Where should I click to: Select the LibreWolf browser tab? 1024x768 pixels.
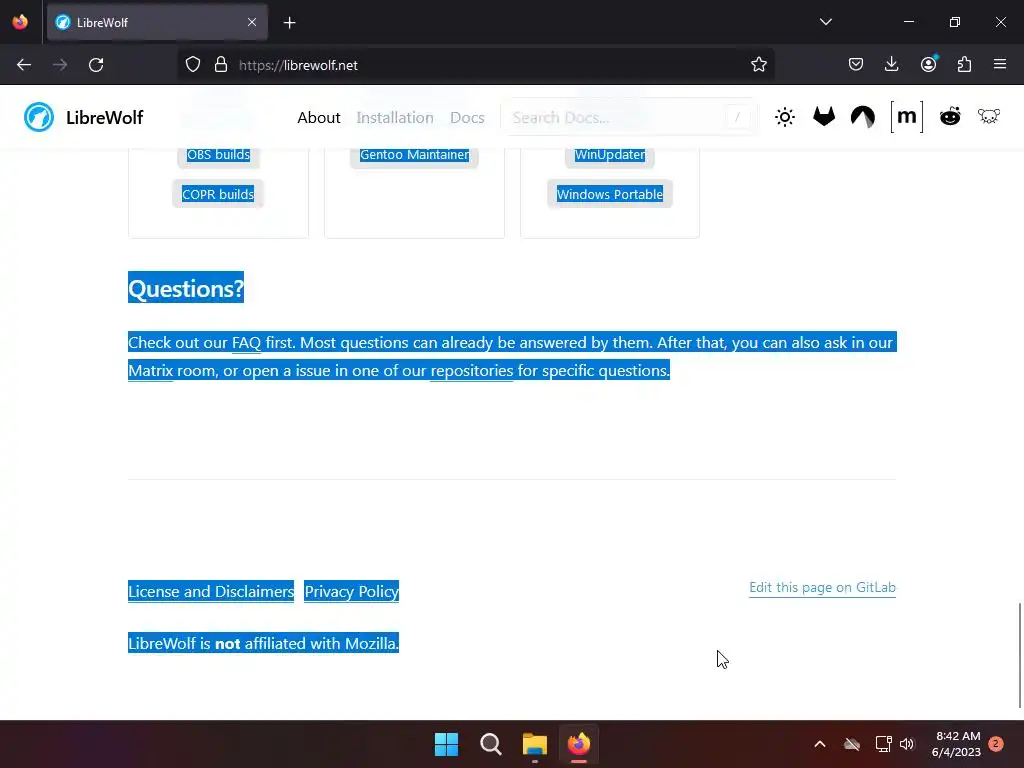click(x=157, y=22)
